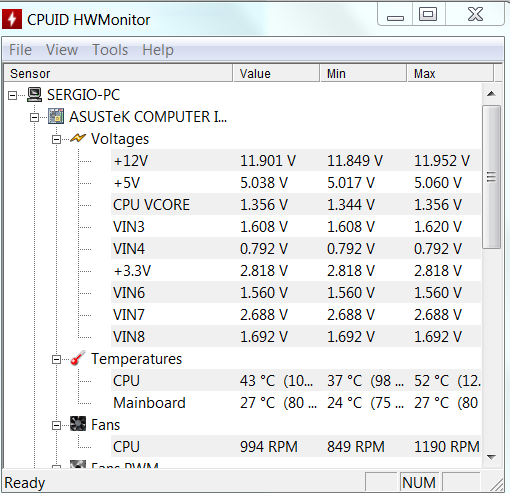Select the VIN7 sensor row
The width and height of the screenshot is (510, 493).
click(x=296, y=314)
